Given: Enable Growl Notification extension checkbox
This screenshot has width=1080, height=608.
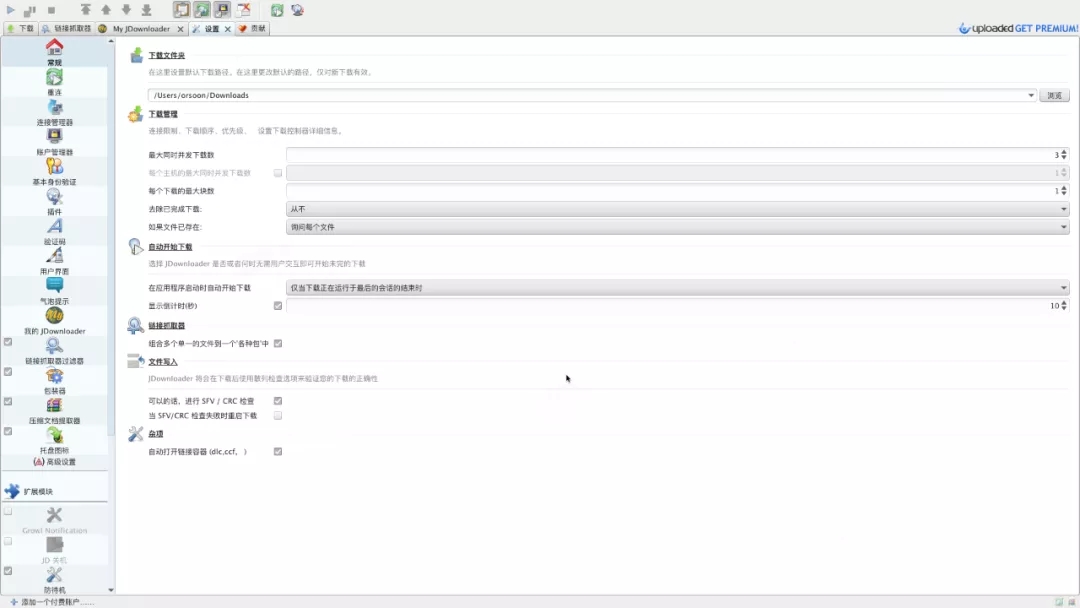Looking at the screenshot, I should click(x=8, y=512).
